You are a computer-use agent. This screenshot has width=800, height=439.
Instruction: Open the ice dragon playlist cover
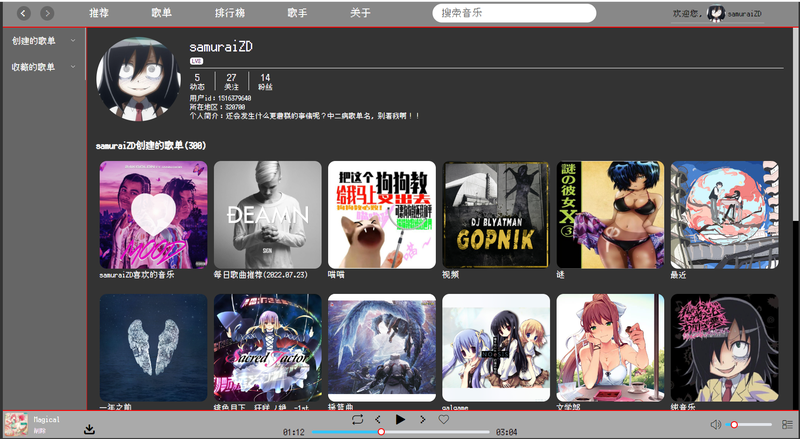(x=382, y=348)
